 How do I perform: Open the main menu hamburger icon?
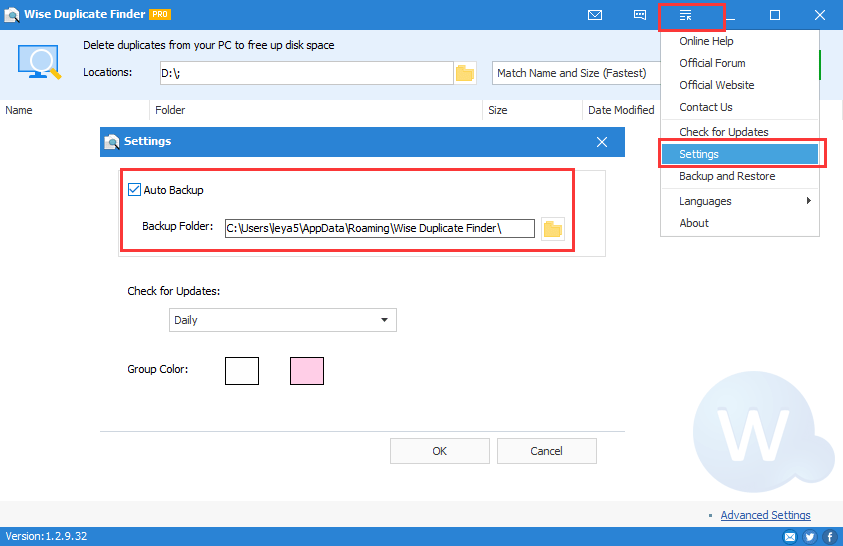(685, 15)
